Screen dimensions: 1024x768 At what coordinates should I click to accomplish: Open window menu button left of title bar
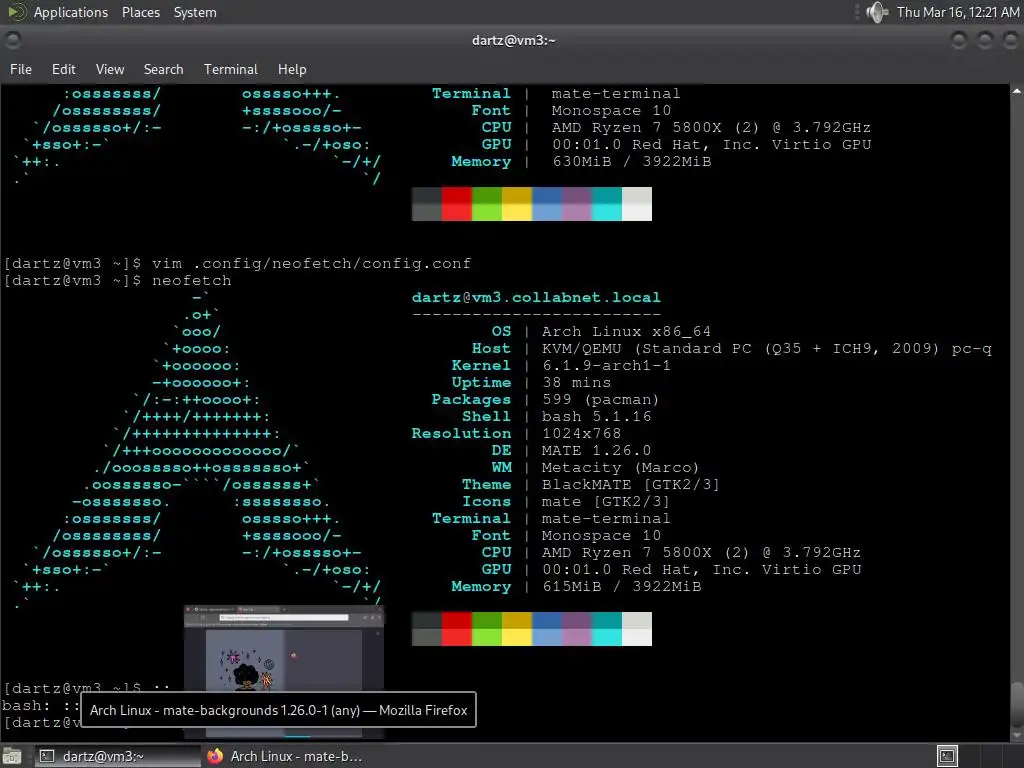coord(13,40)
